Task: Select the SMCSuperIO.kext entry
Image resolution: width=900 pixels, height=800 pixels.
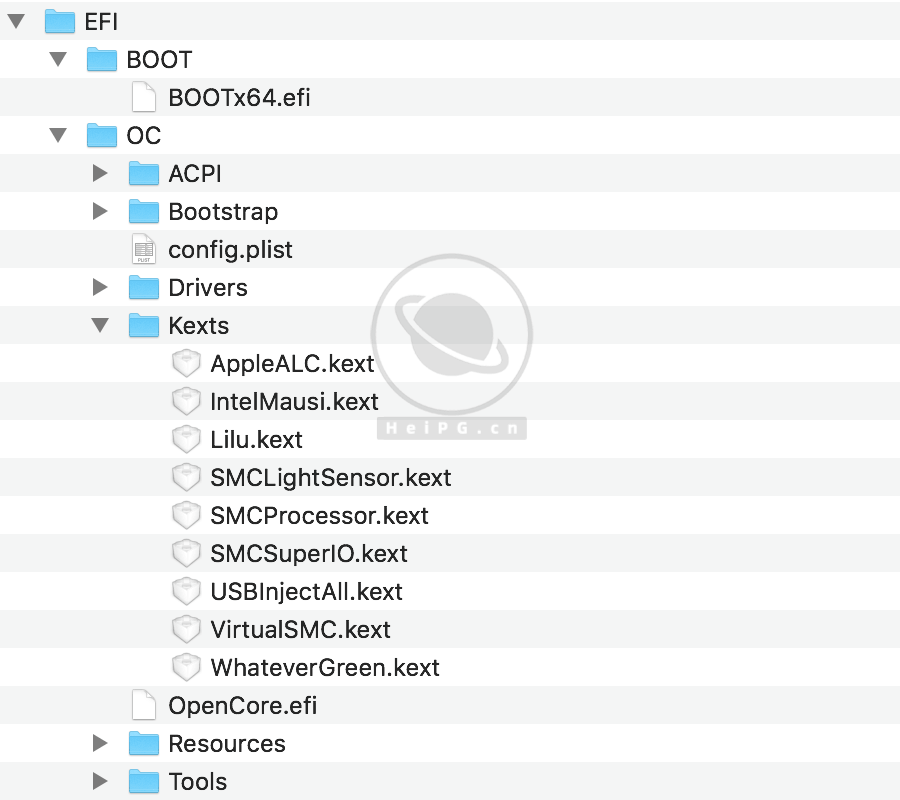Action: tap(309, 553)
